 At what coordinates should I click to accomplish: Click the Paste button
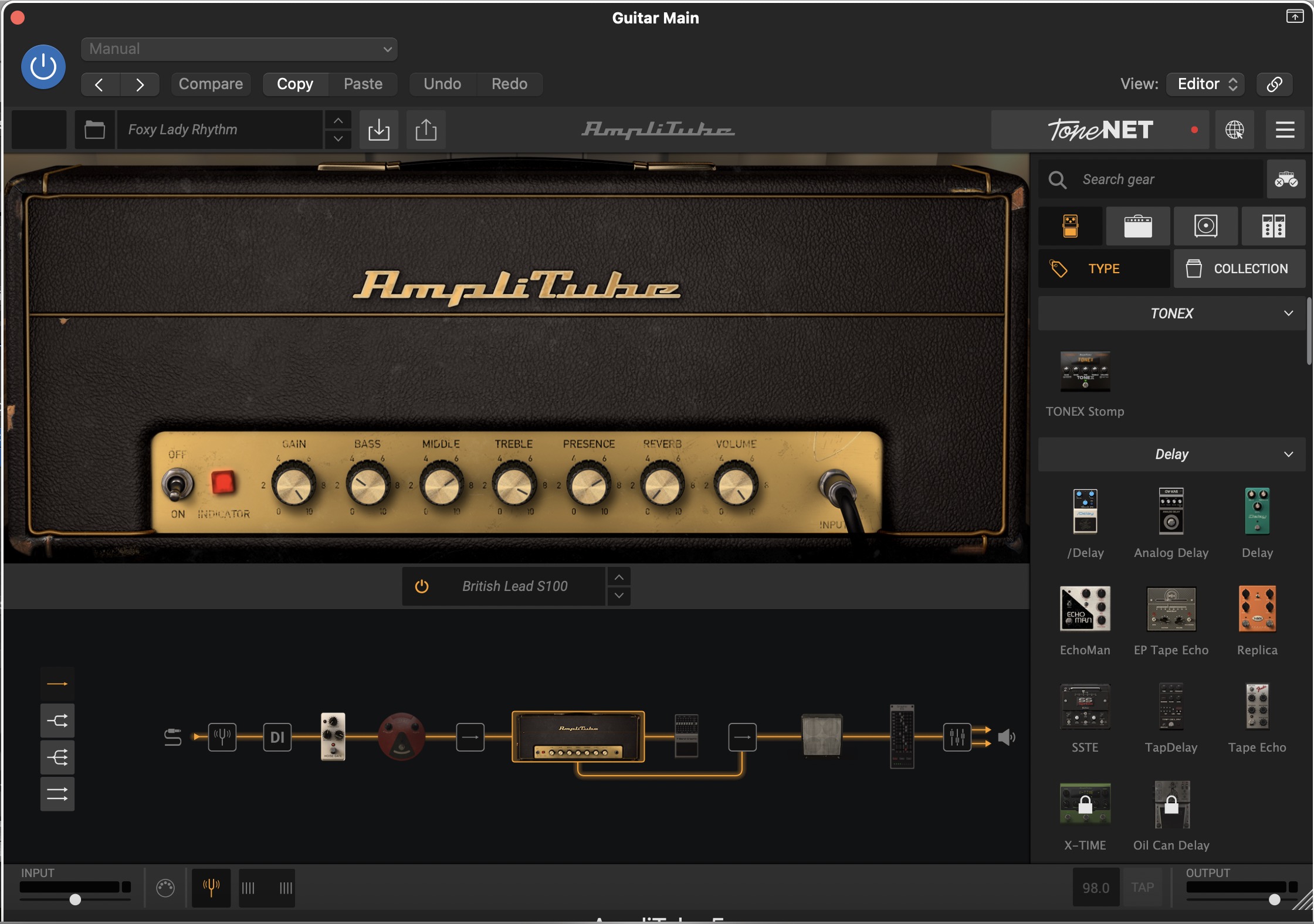click(x=363, y=84)
